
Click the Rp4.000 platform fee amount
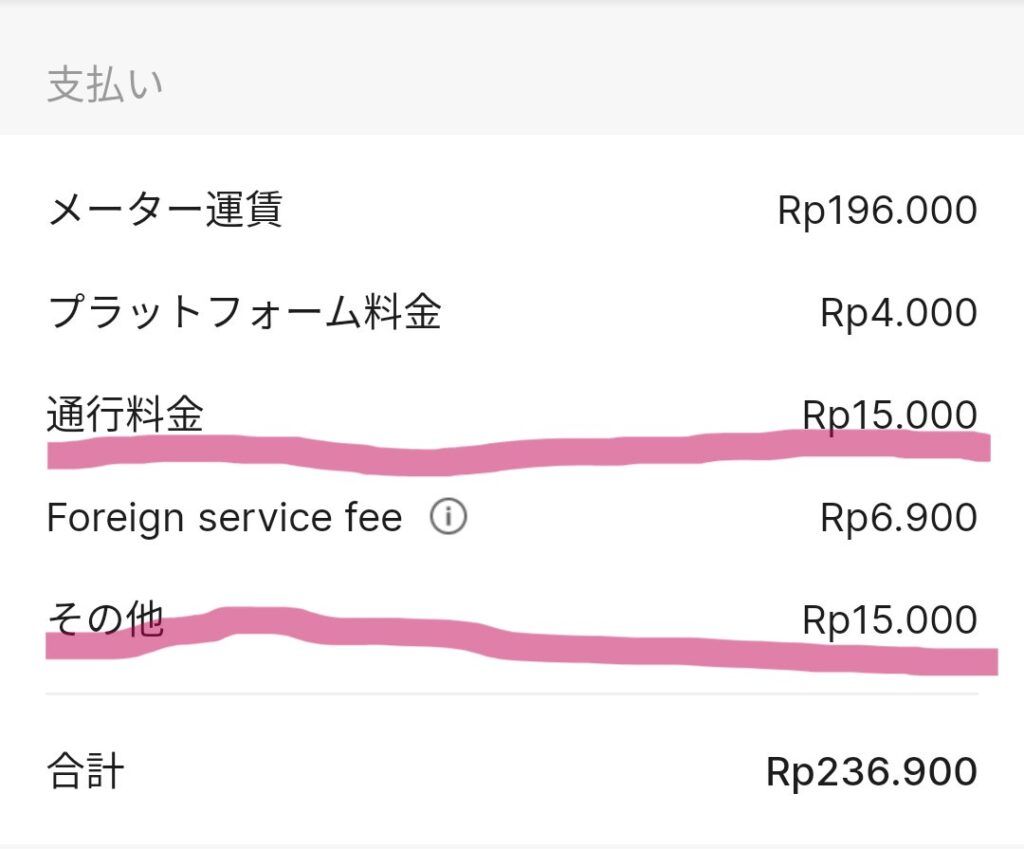point(898,313)
